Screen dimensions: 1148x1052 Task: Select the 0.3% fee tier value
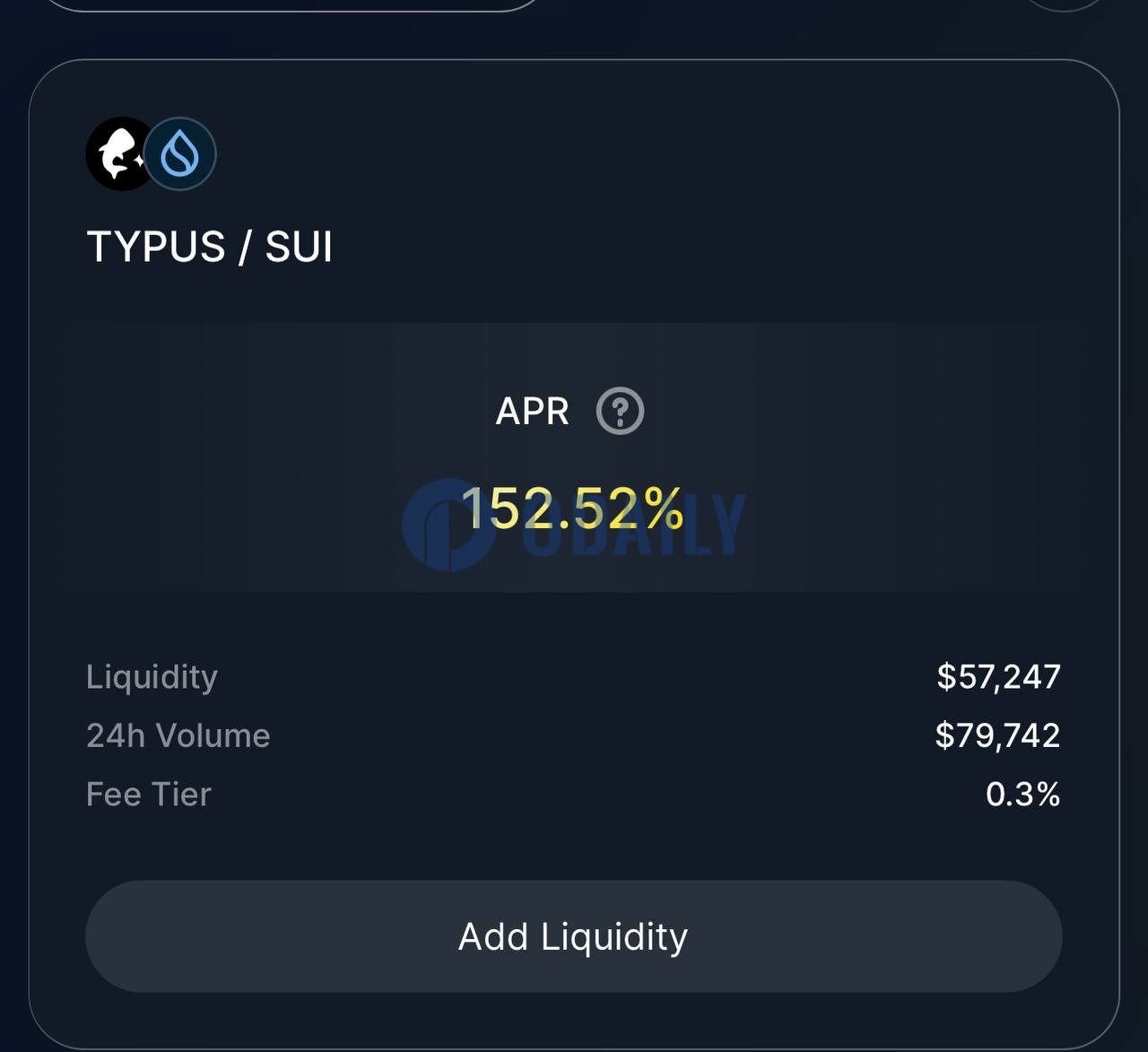point(1023,795)
